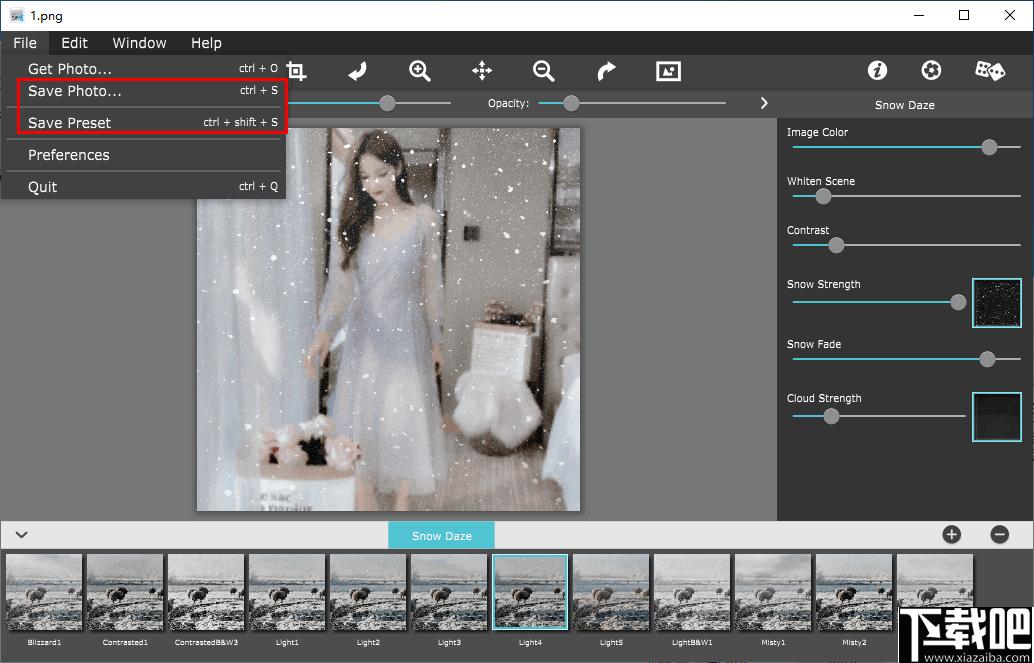Select the Crop tool icon
The height and width of the screenshot is (663, 1034).
click(297, 71)
